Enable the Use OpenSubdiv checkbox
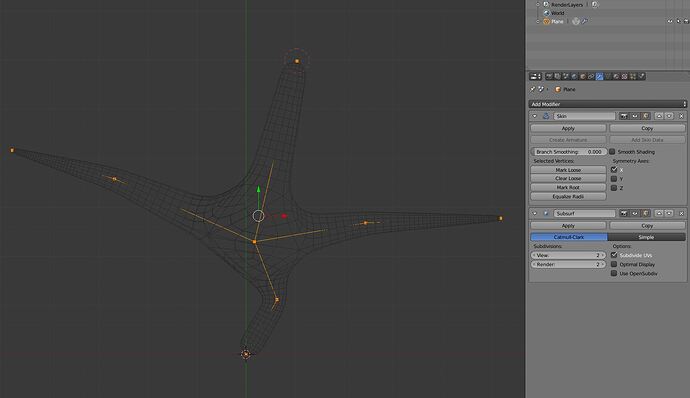The image size is (690, 398). 614,274
